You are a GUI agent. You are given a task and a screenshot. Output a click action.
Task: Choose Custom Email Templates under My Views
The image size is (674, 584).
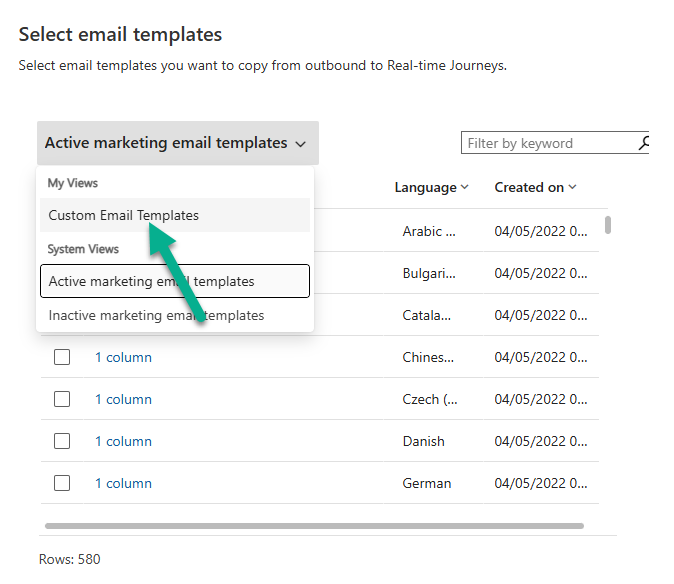[123, 215]
